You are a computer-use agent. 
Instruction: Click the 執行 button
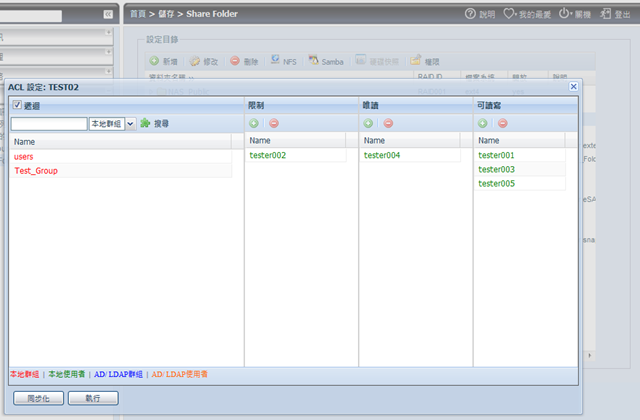[93, 398]
